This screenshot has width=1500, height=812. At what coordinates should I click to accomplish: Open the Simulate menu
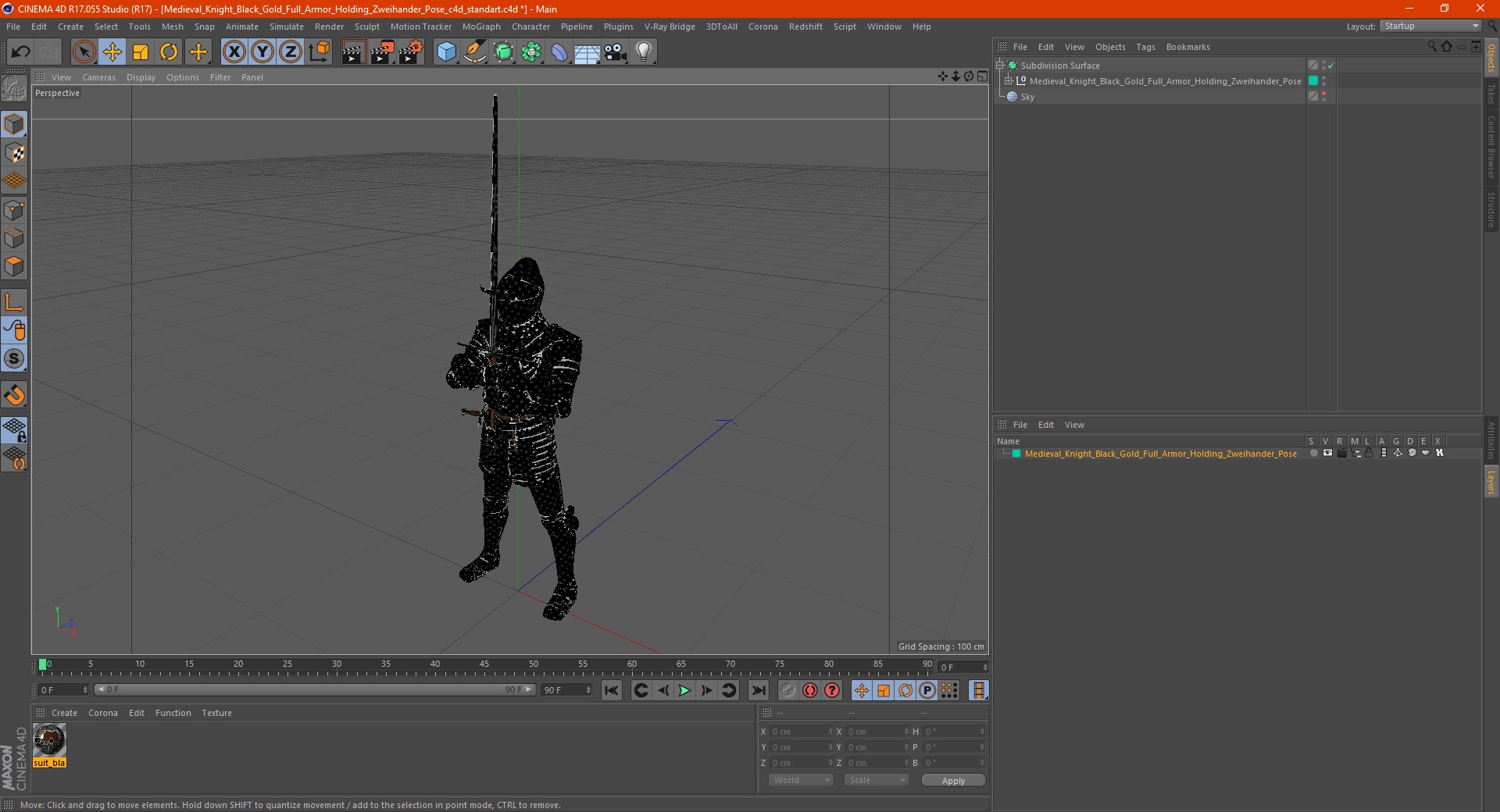(287, 27)
